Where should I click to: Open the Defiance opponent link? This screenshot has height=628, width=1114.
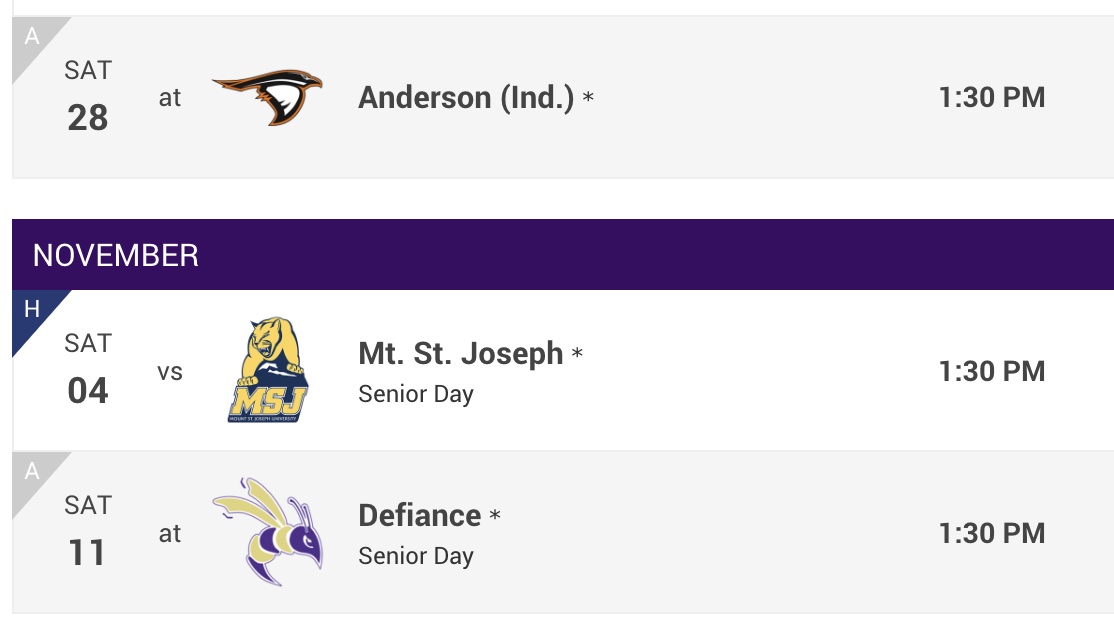[x=420, y=515]
